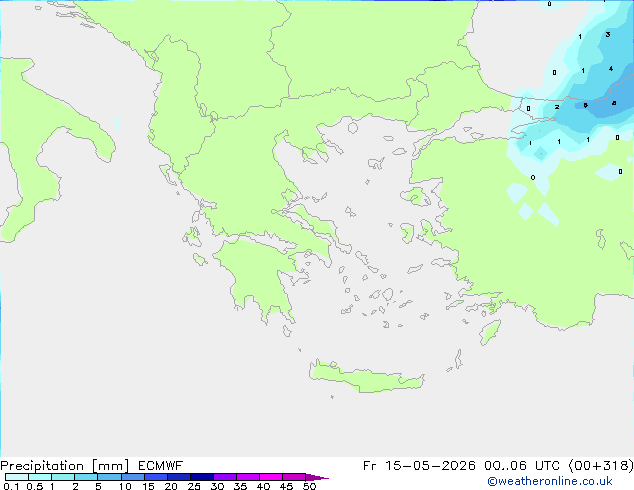Click the '25' legend scale label
634x490 pixels.
(194, 486)
